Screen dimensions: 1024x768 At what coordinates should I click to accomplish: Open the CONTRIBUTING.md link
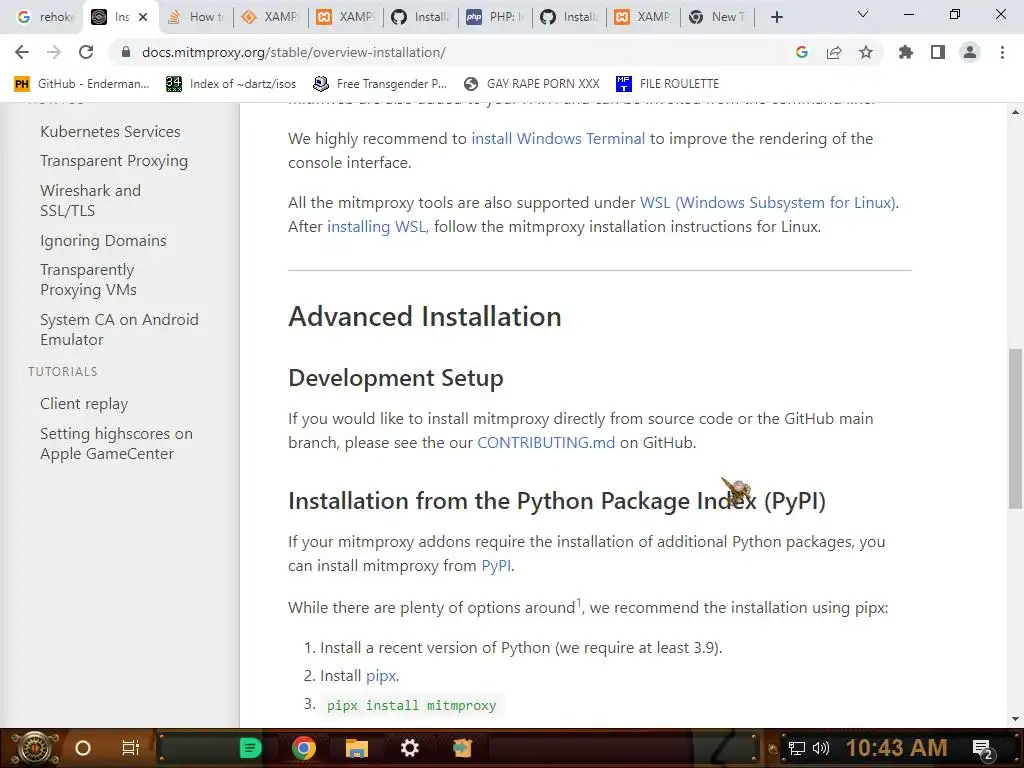point(546,442)
